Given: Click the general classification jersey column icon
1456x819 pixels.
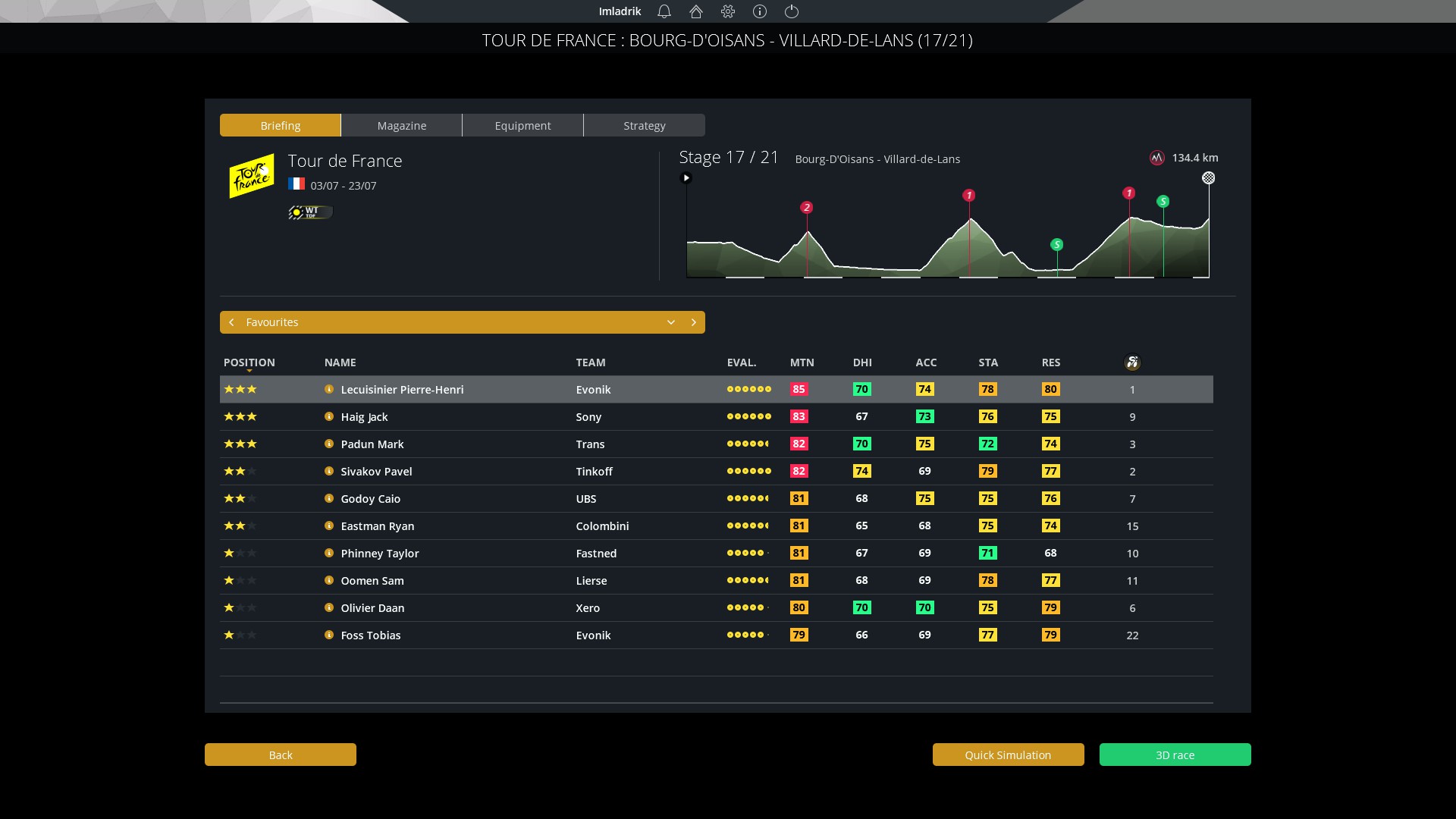Looking at the screenshot, I should coord(1132,362).
